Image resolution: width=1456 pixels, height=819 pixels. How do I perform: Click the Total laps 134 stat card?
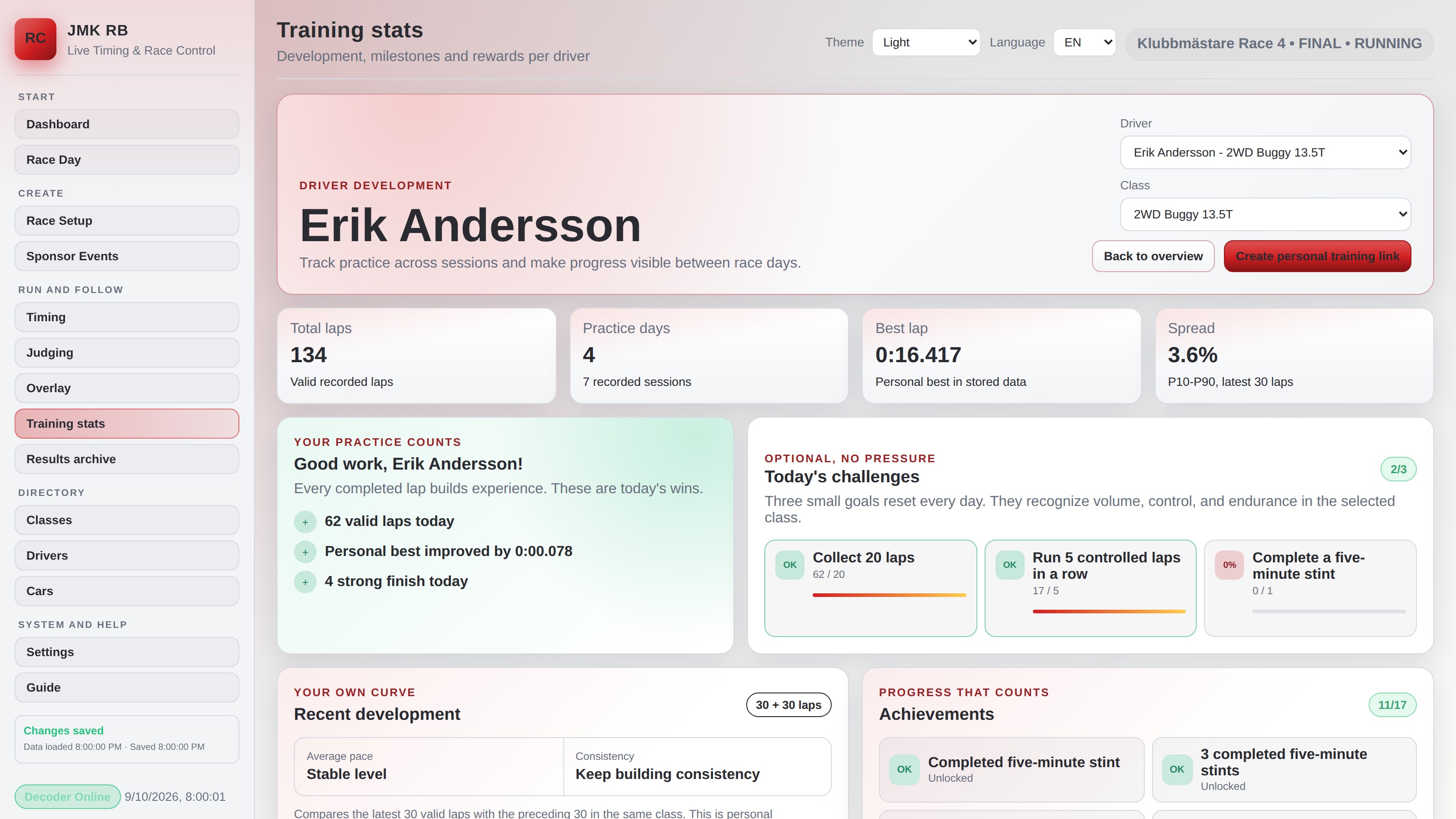point(417,356)
